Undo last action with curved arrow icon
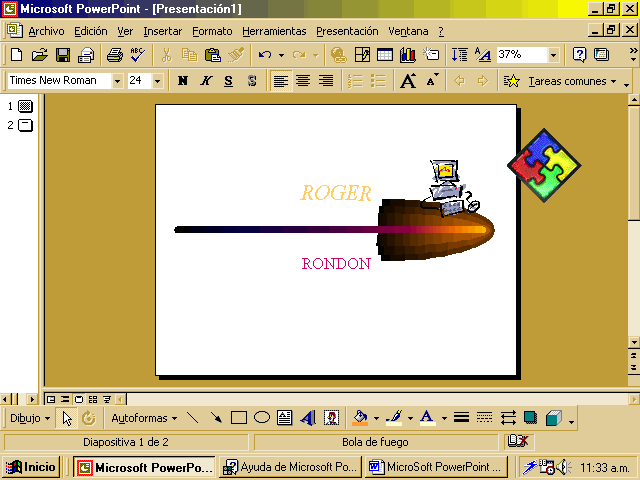The height and width of the screenshot is (480, 640). click(x=265, y=55)
